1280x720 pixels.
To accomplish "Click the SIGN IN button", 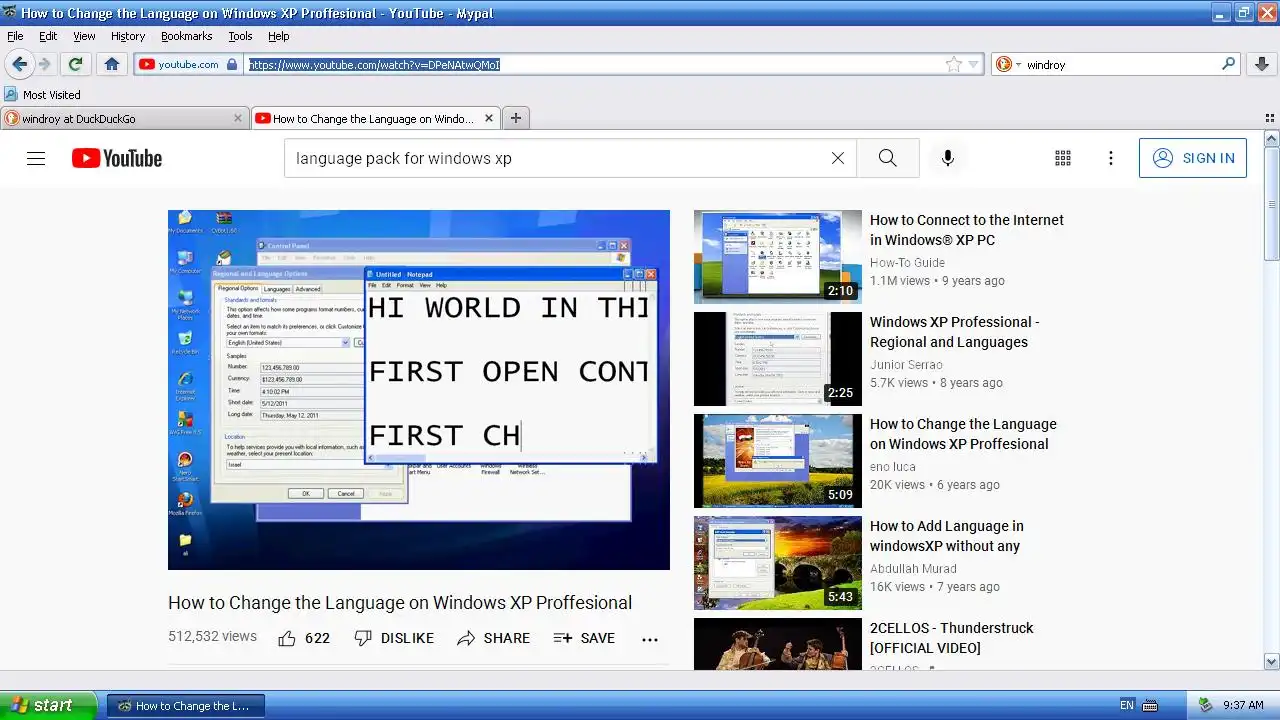I will coord(1193,158).
